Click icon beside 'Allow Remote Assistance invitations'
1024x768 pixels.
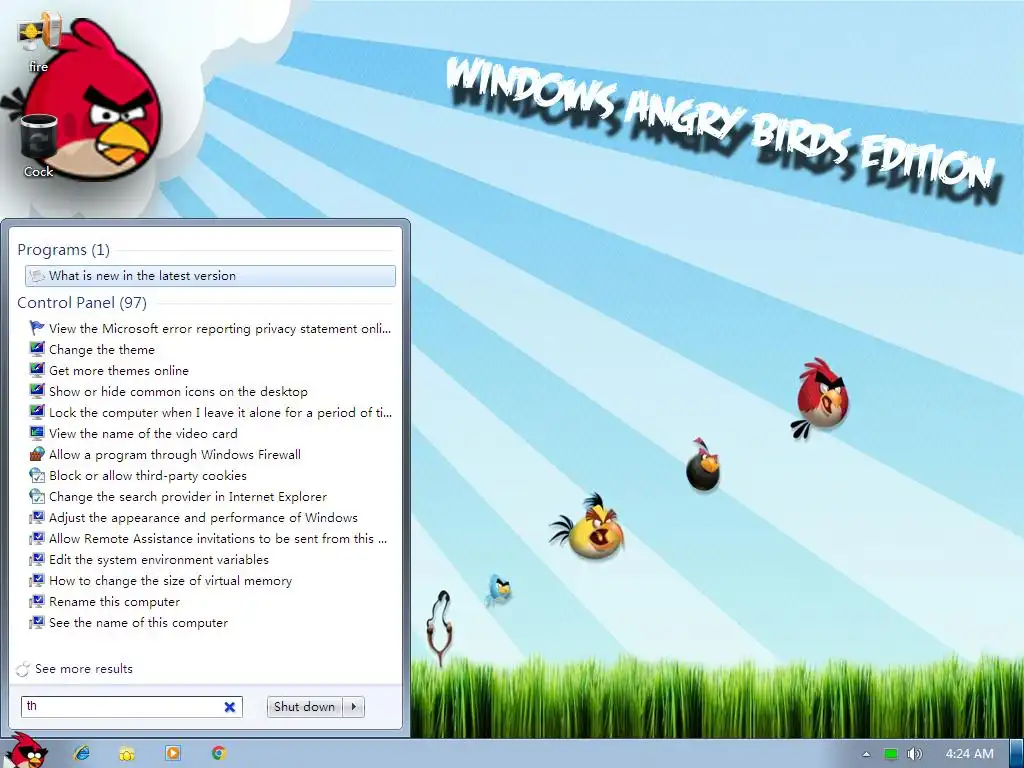[x=37, y=538]
